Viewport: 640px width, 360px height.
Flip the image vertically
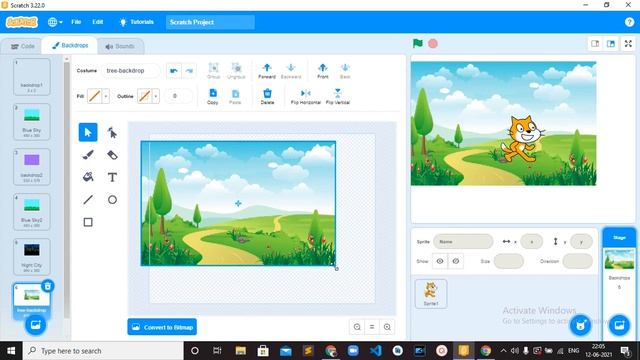click(x=338, y=97)
